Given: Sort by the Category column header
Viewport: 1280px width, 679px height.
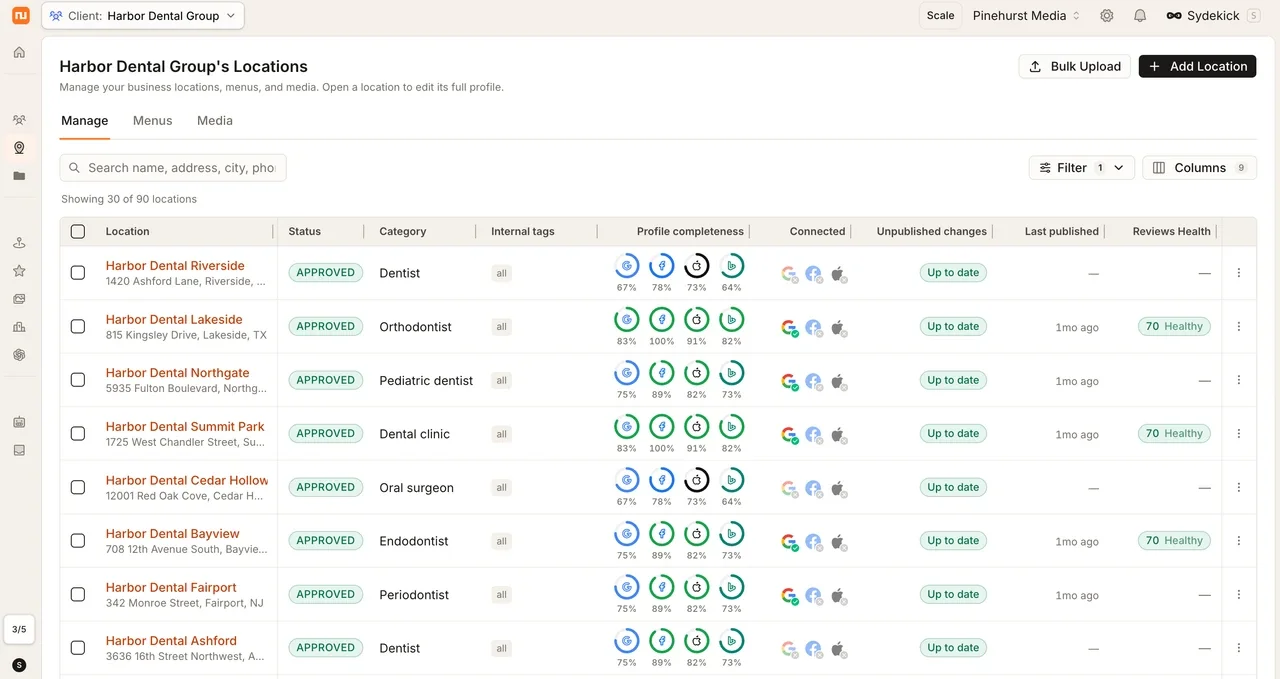Looking at the screenshot, I should pos(403,231).
